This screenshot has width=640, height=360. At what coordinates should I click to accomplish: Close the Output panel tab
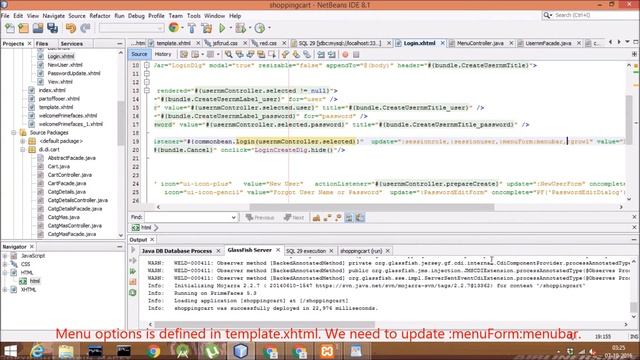coord(152,240)
